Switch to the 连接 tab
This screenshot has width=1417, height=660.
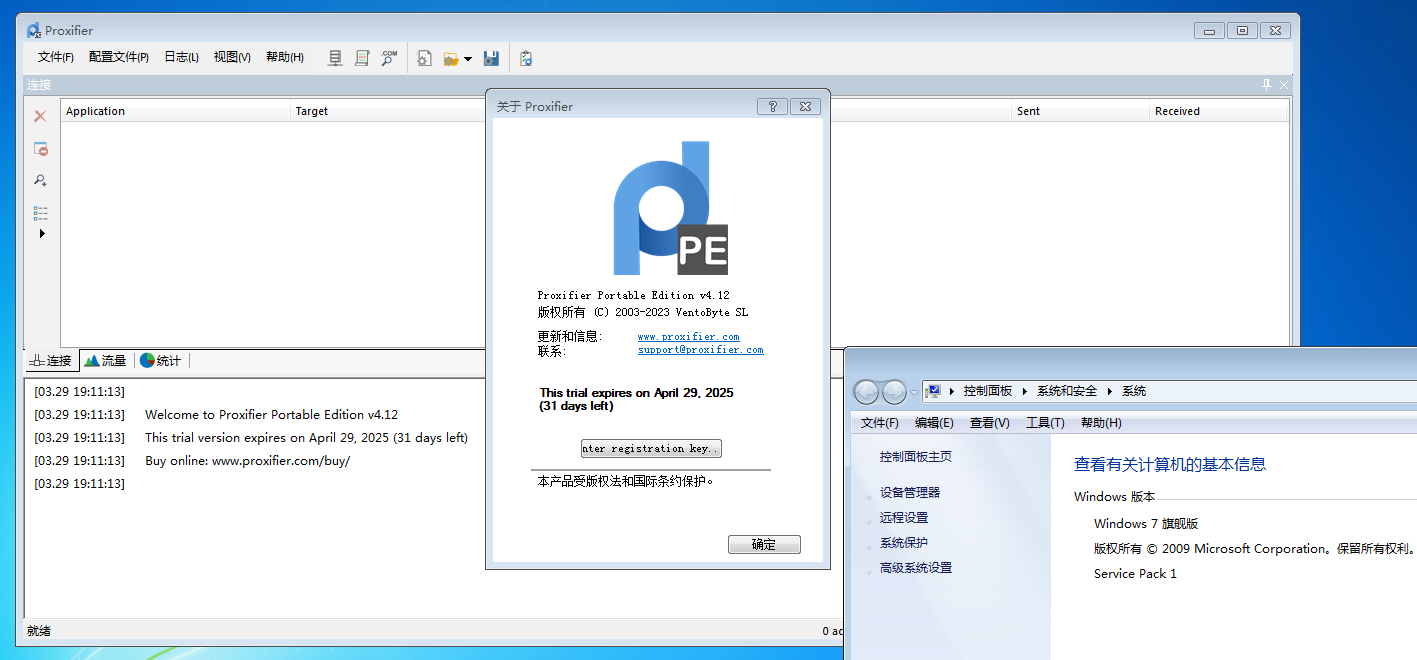point(52,360)
